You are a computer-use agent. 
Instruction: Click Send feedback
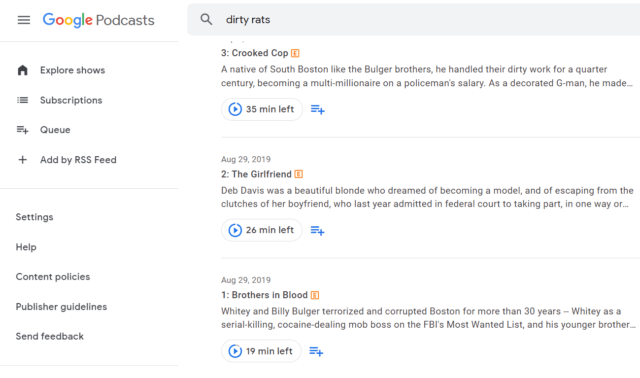[49, 336]
